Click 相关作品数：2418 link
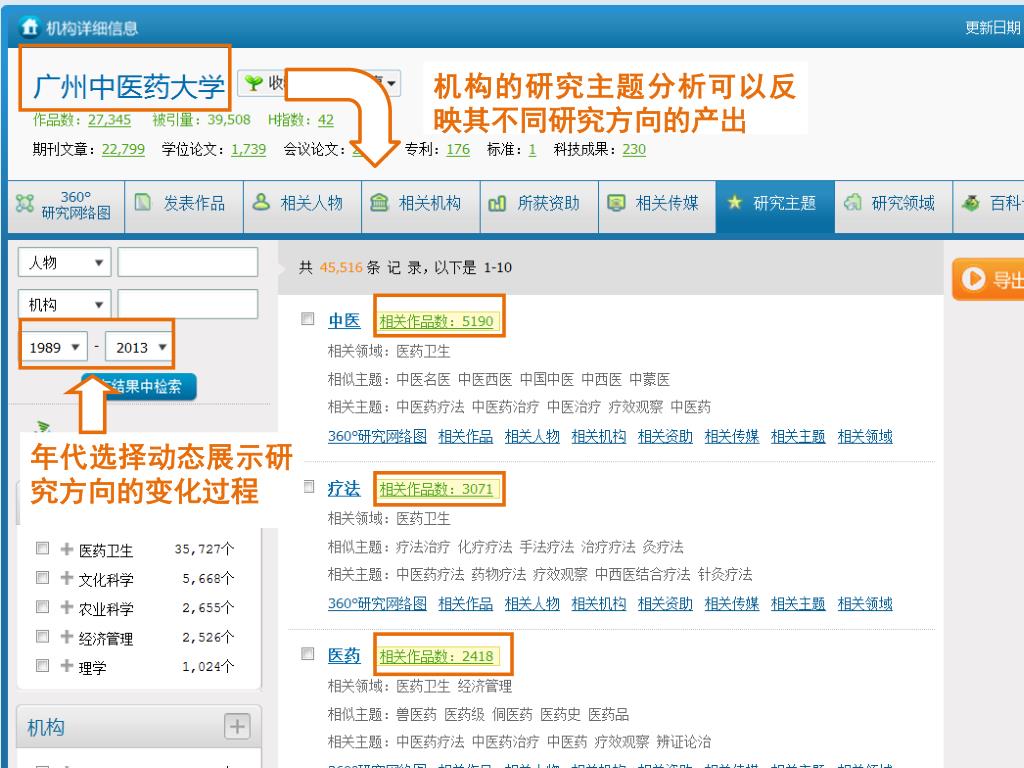The image size is (1024, 768). [436, 656]
